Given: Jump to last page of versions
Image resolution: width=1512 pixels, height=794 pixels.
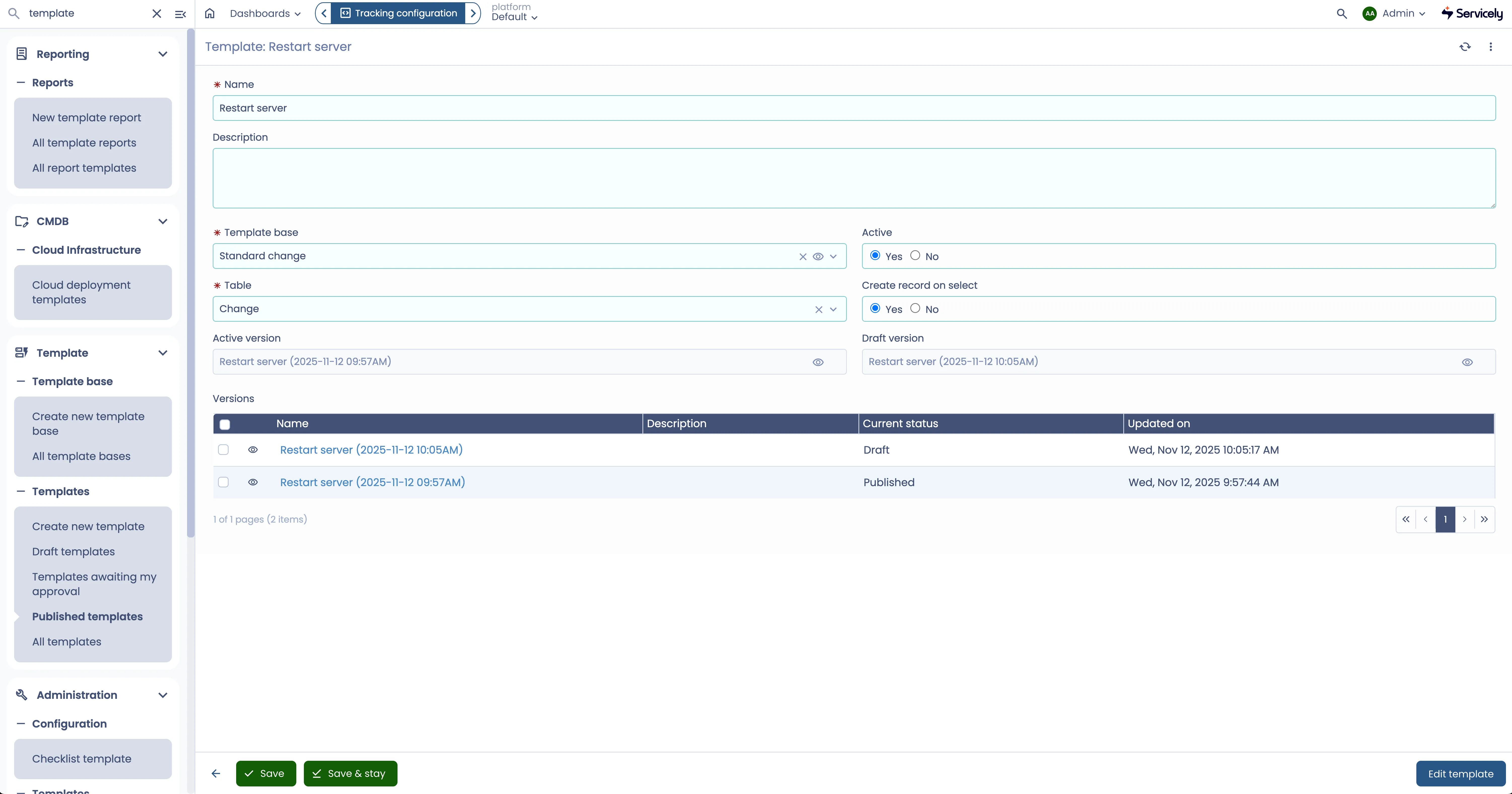Looking at the screenshot, I should pos(1484,519).
